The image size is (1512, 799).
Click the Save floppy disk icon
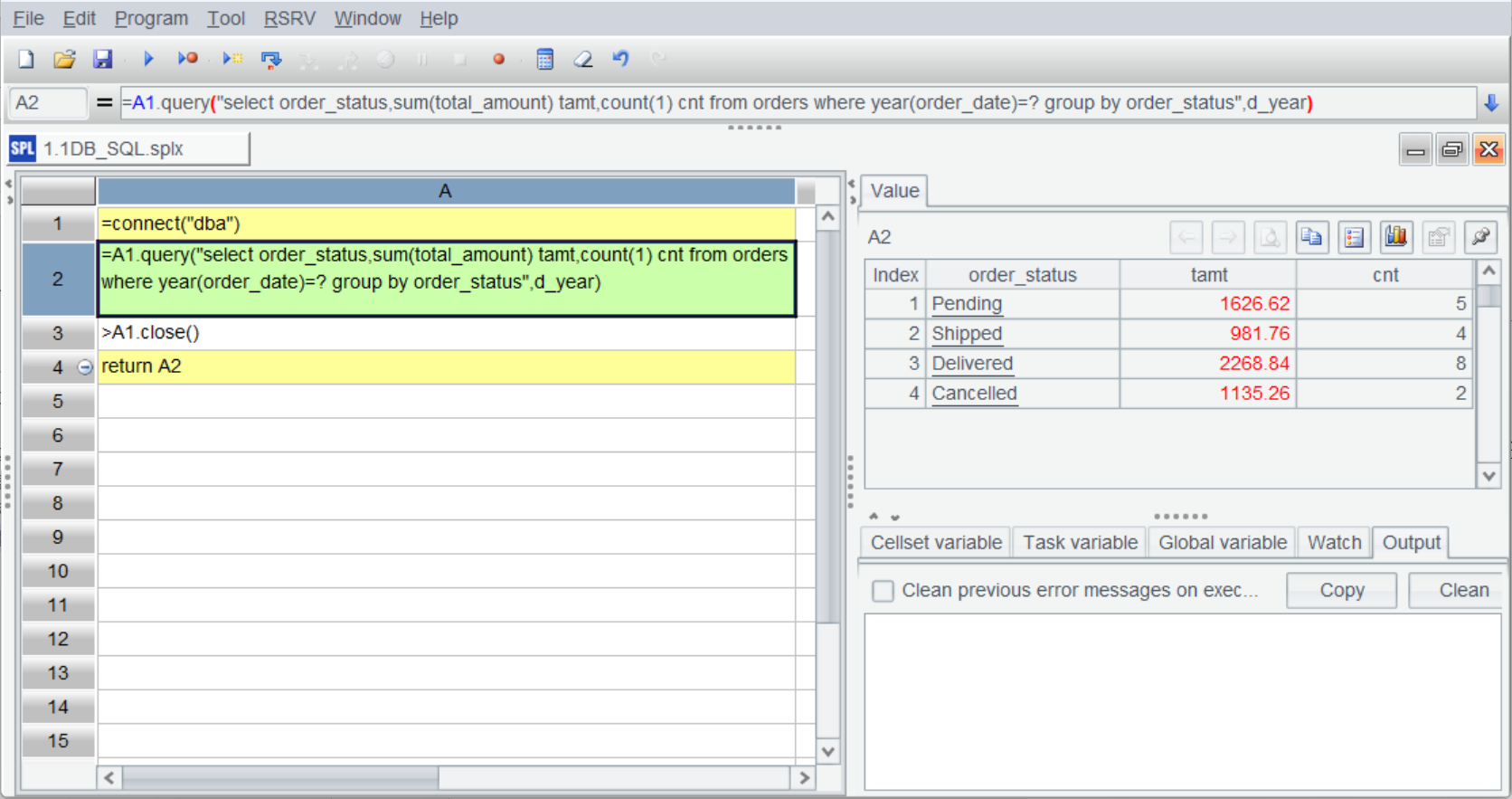(103, 59)
